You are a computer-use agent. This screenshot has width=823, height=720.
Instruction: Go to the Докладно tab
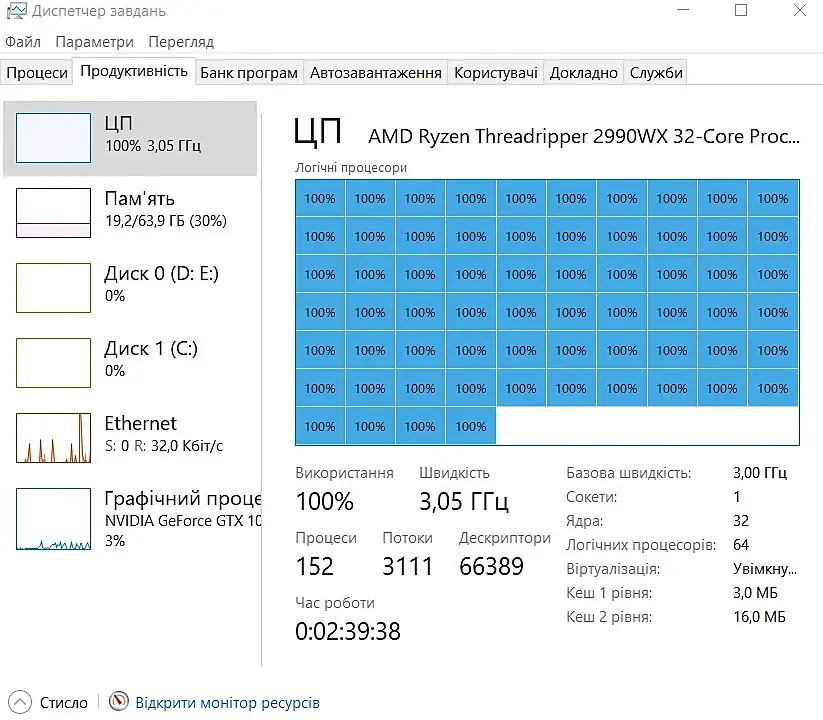583,72
